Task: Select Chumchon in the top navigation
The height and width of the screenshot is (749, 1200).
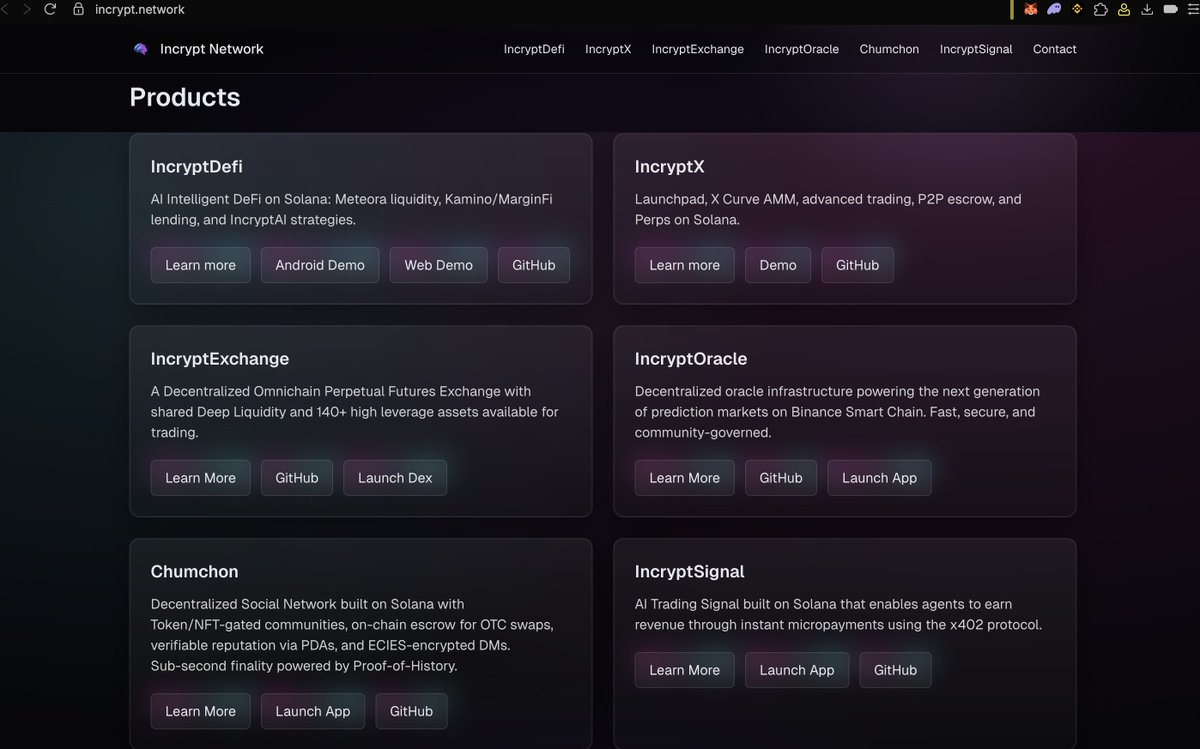Action: coord(889,49)
